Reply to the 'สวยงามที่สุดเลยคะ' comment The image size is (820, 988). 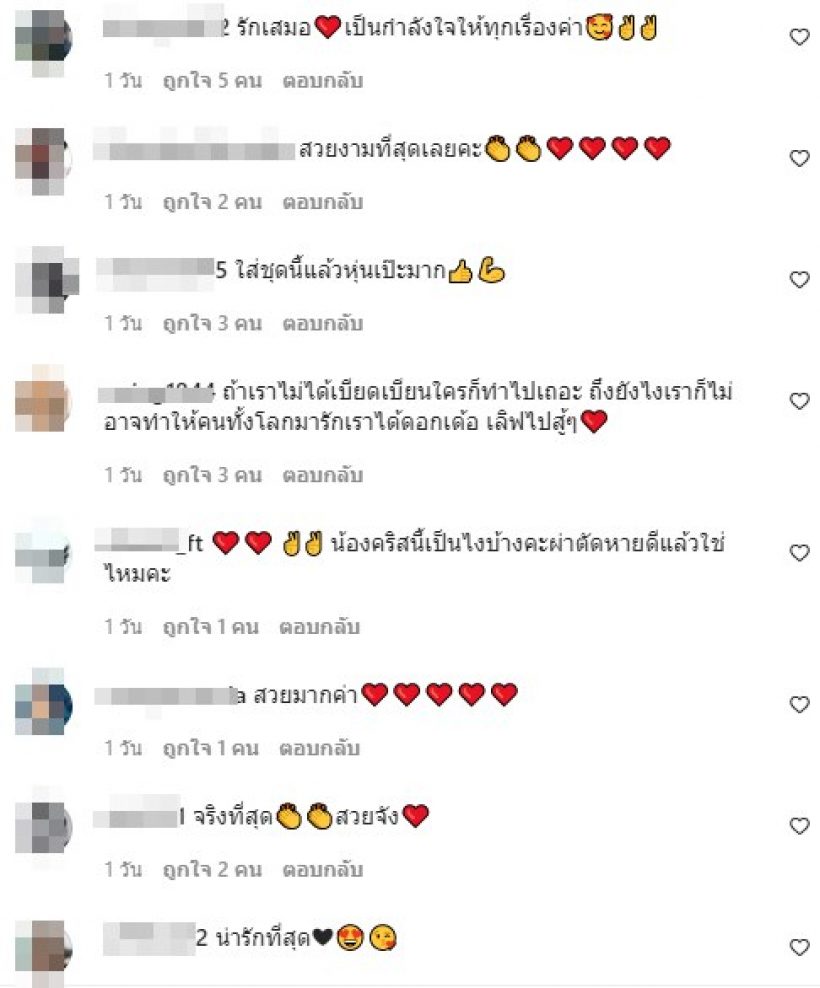[x=323, y=202]
